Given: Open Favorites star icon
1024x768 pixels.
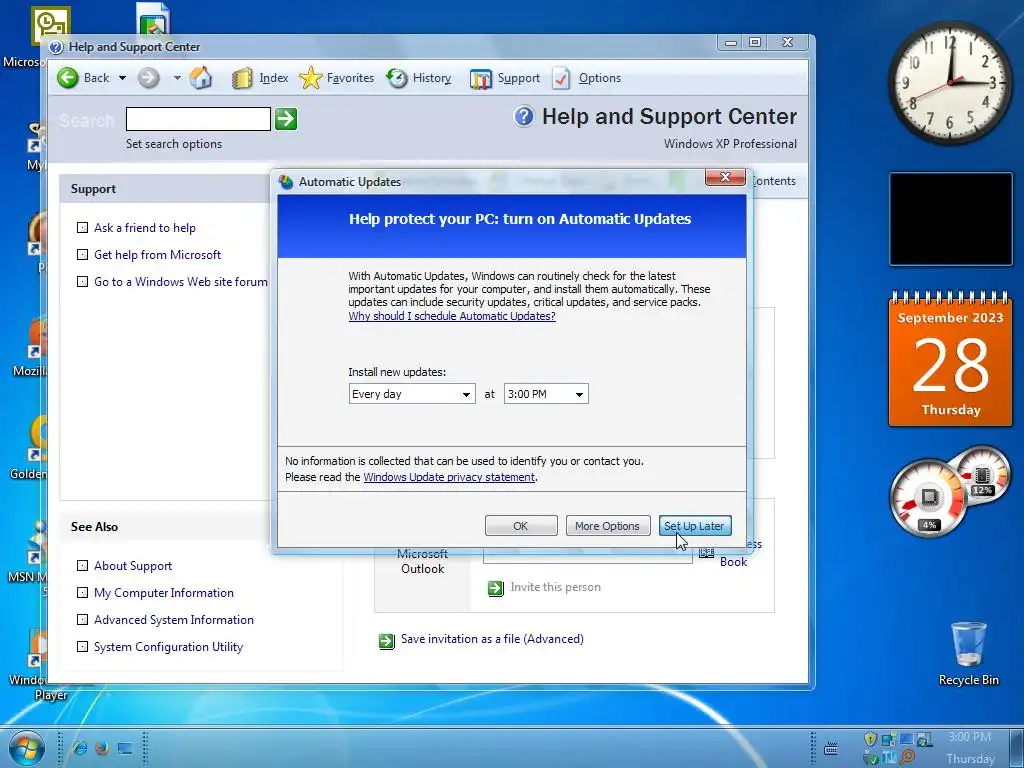Looking at the screenshot, I should point(311,78).
